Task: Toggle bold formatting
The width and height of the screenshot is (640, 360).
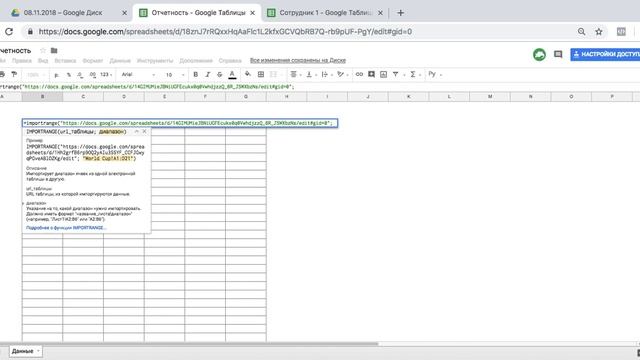Action: click(x=196, y=74)
